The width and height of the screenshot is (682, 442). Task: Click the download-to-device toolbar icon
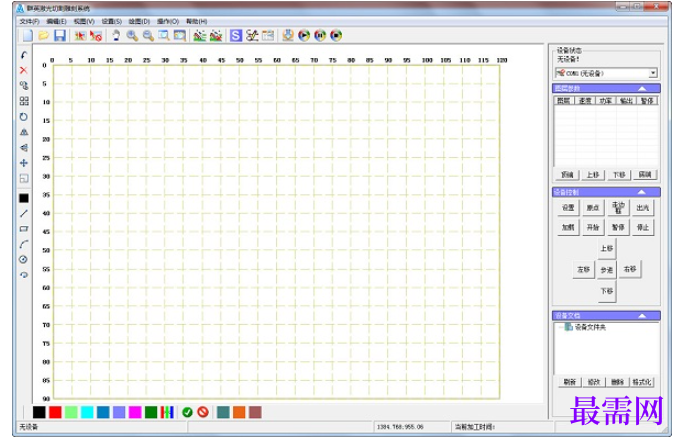click(x=288, y=36)
